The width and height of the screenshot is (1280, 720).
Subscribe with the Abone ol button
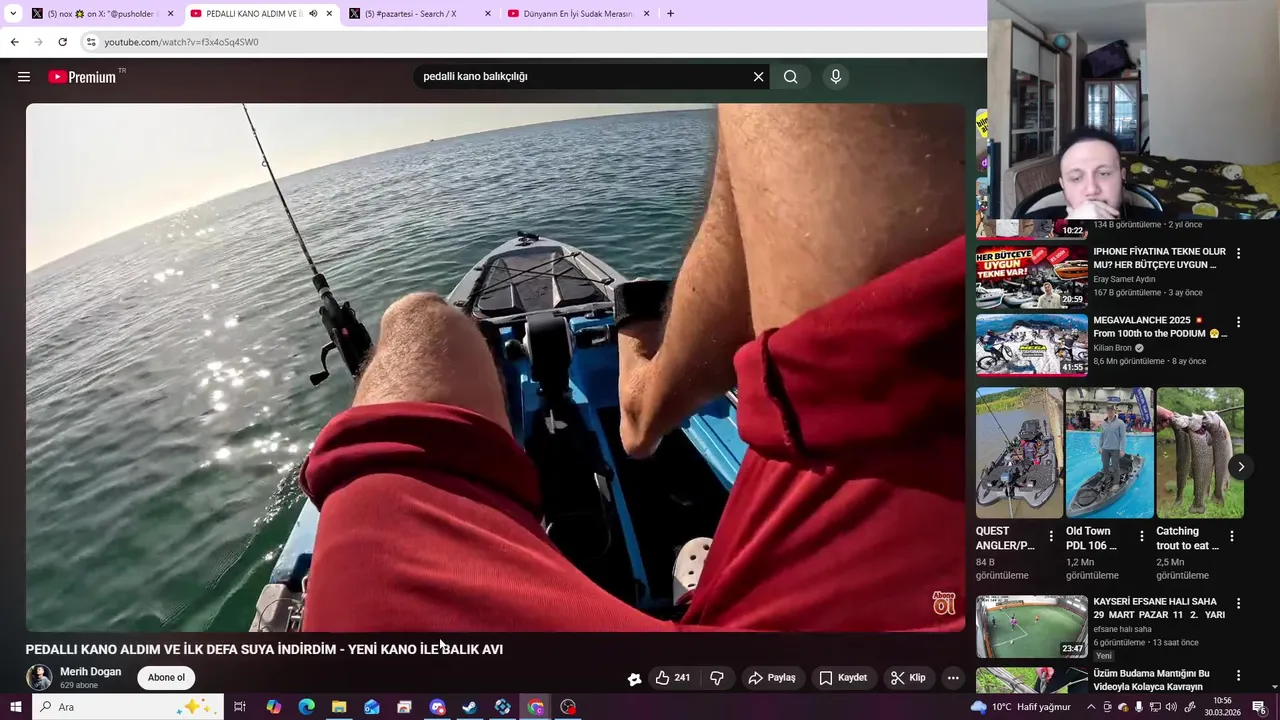(166, 678)
